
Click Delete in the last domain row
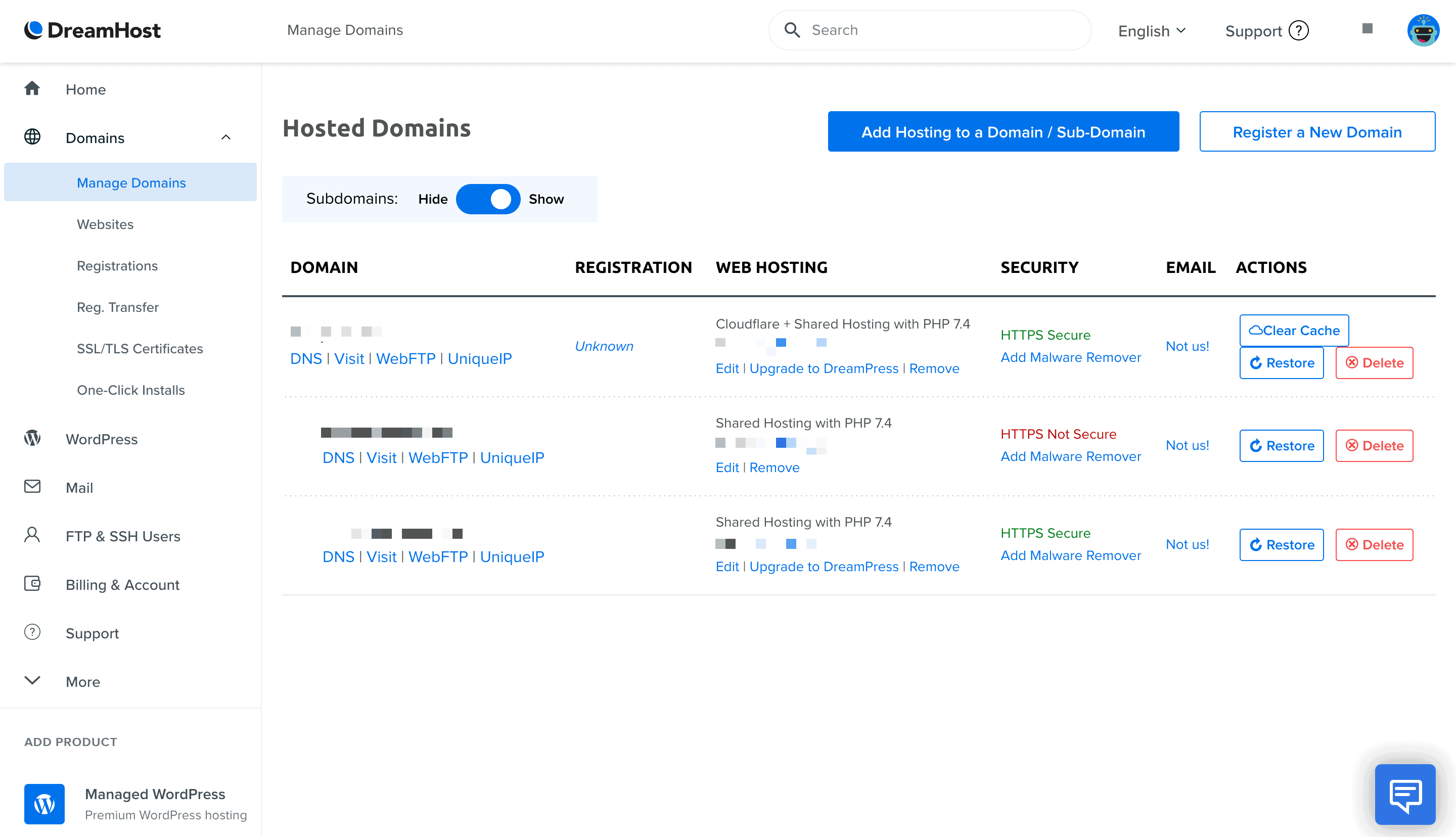(1375, 544)
